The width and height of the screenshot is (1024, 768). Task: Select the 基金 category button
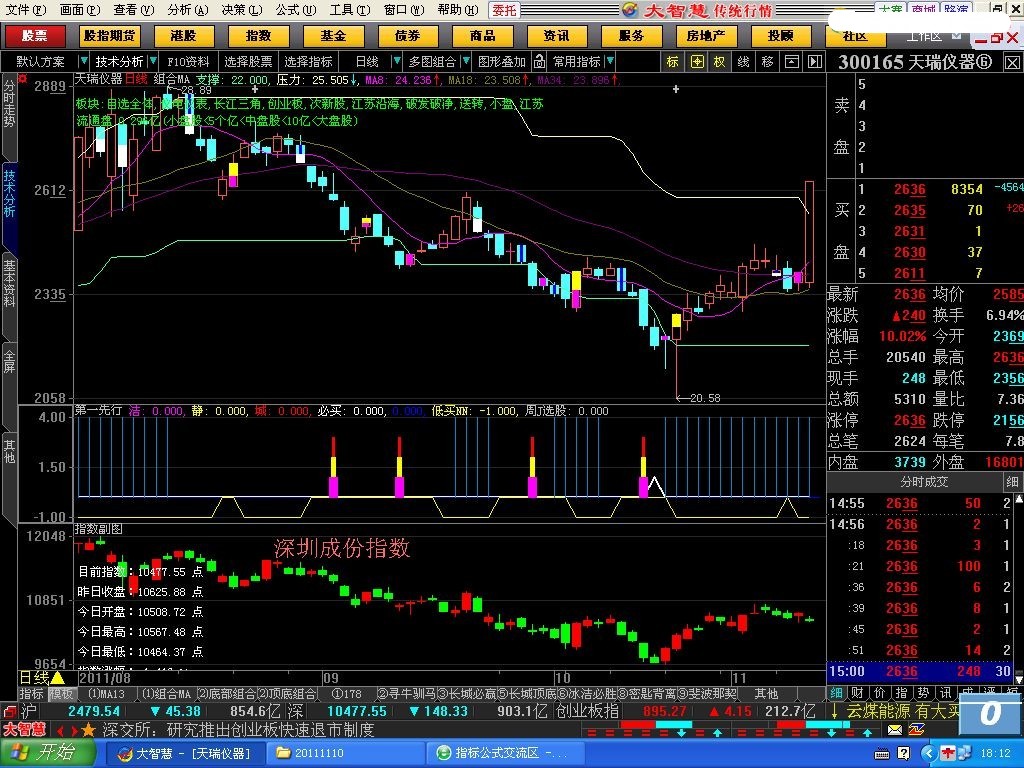coord(333,36)
